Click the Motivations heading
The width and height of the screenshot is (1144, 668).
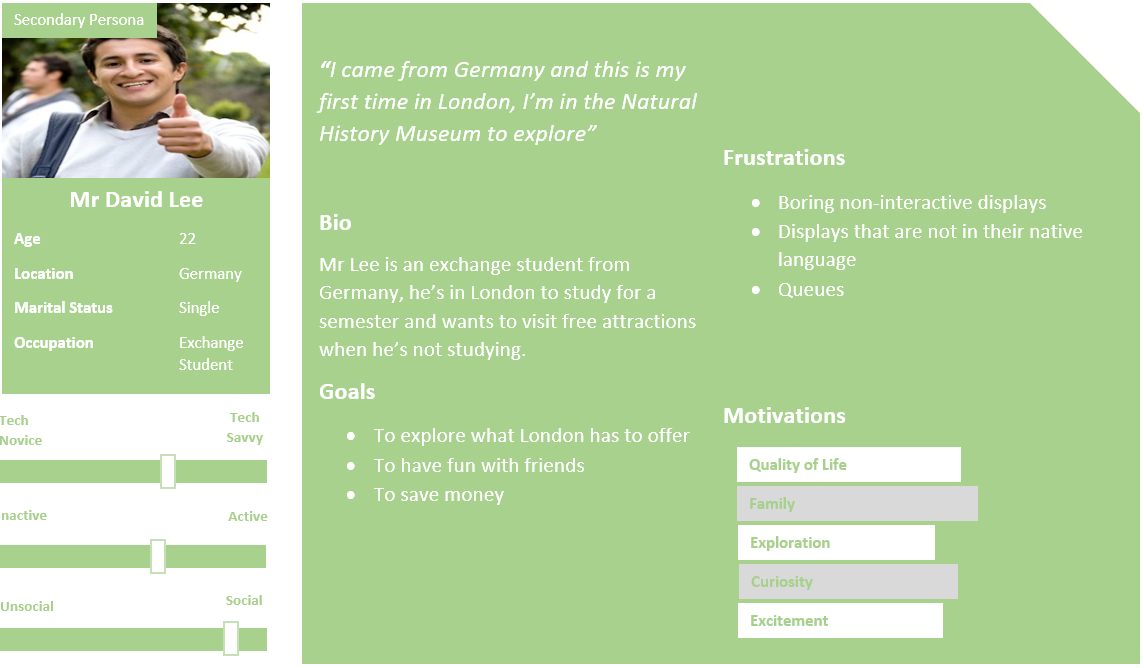(x=784, y=416)
